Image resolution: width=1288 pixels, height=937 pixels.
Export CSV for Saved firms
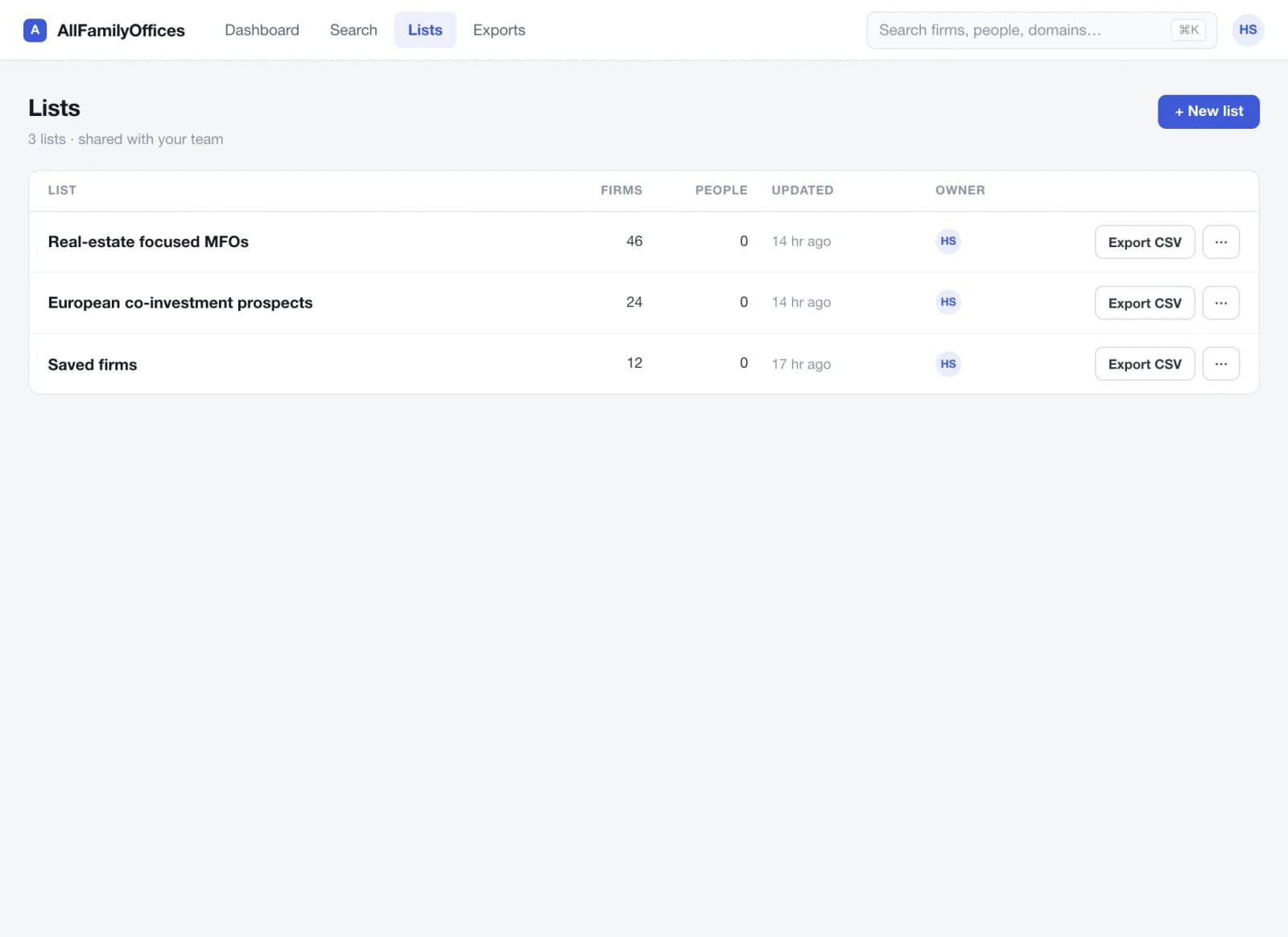pyautogui.click(x=1144, y=364)
